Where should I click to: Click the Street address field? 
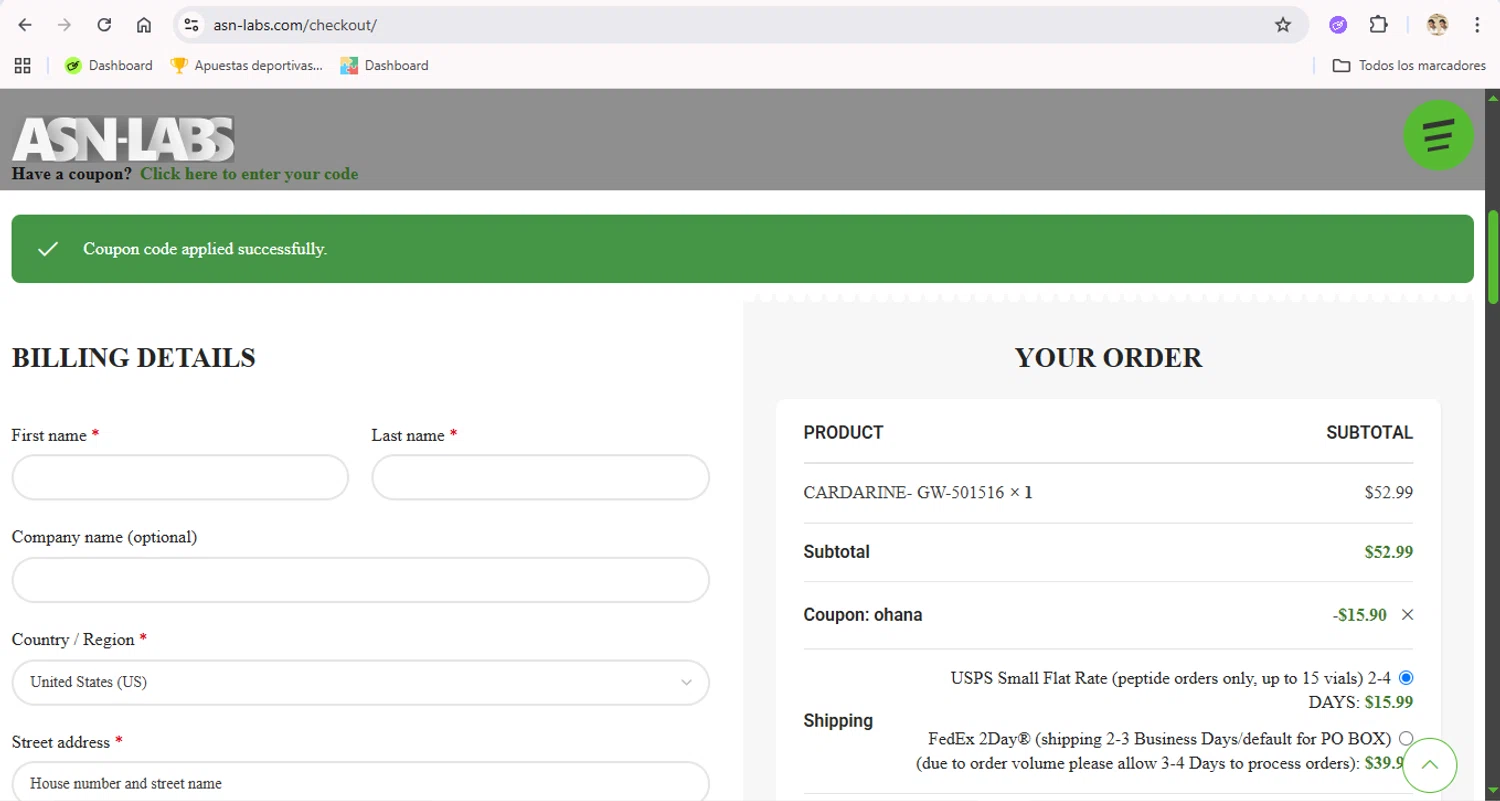point(360,782)
